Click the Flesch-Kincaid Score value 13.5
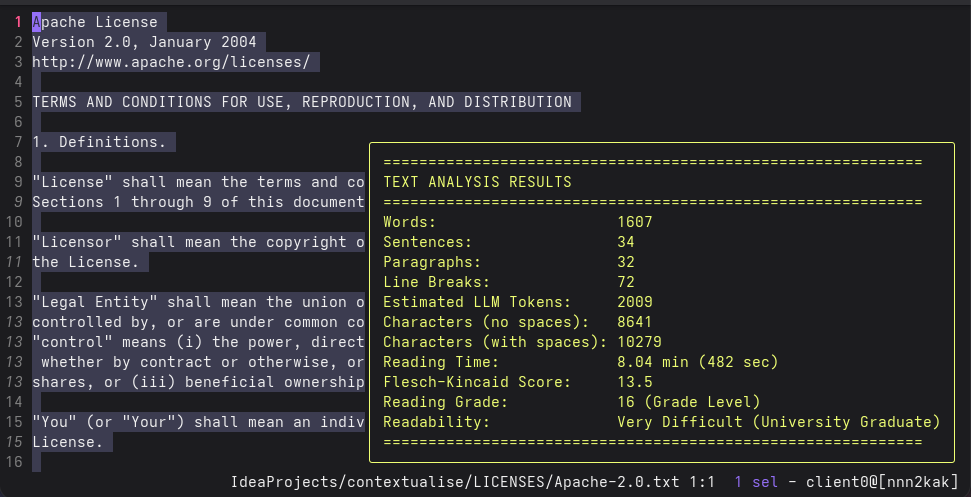Screen dimensions: 971x497 (635, 382)
